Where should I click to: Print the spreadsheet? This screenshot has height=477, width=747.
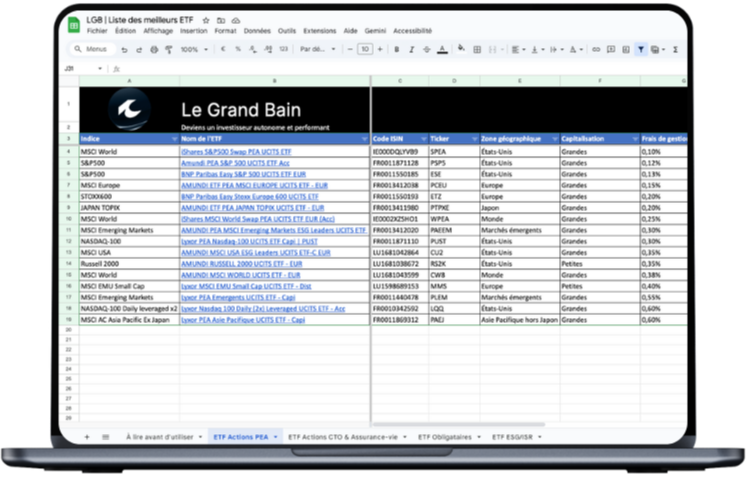click(x=154, y=49)
